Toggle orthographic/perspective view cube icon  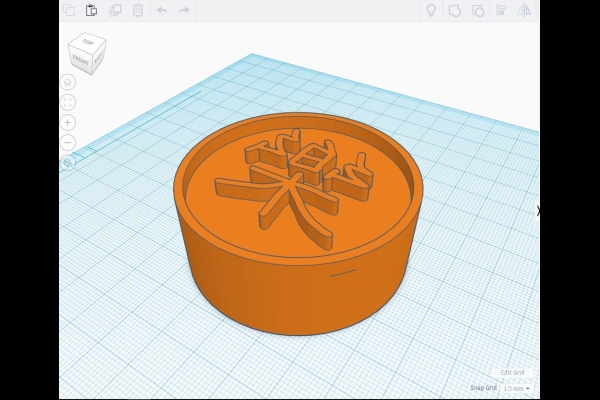coord(68,162)
